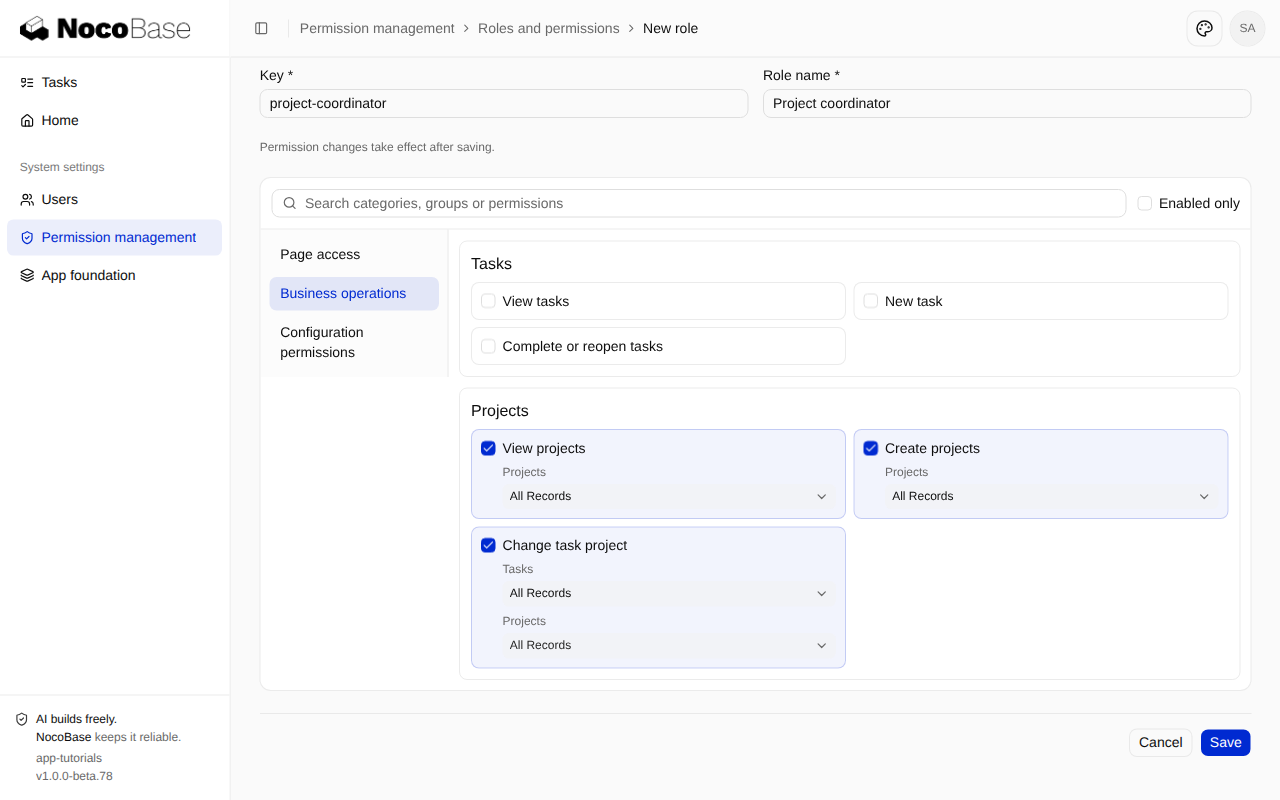
Task: Open the theme palette icon
Action: pyautogui.click(x=1204, y=28)
